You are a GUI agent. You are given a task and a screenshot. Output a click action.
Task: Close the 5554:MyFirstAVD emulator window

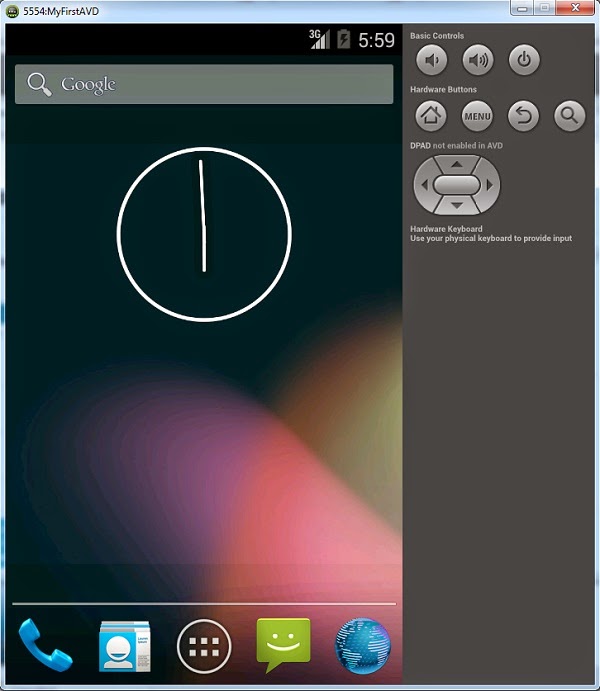click(575, 8)
